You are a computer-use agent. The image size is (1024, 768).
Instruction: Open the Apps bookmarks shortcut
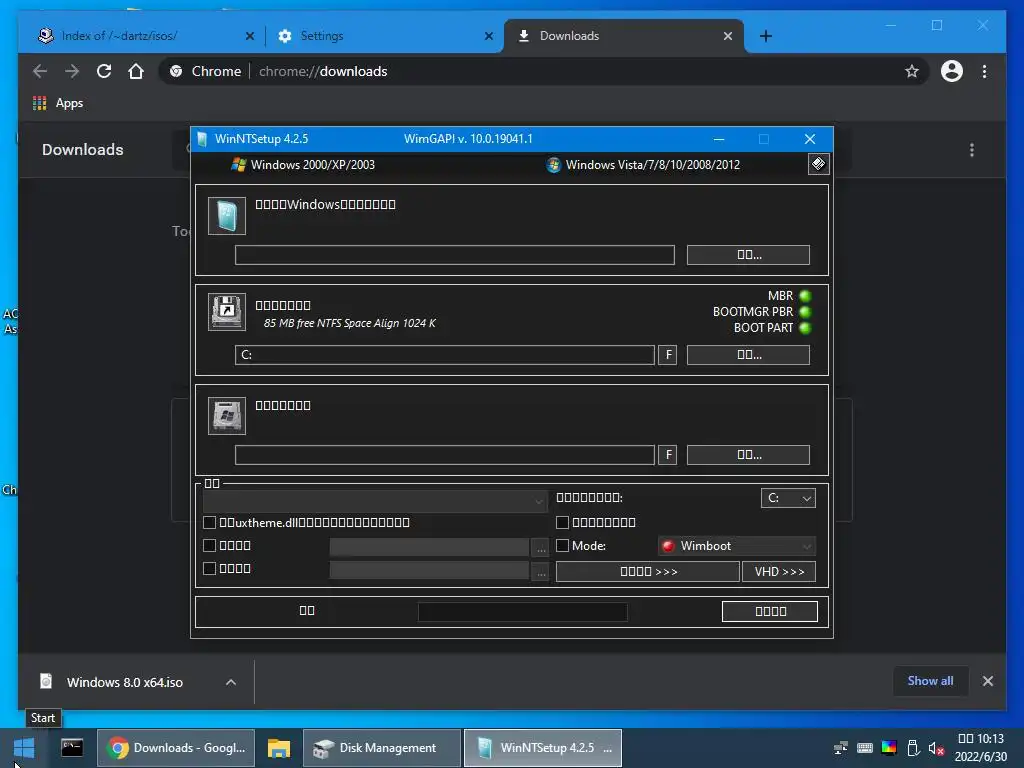(x=58, y=103)
